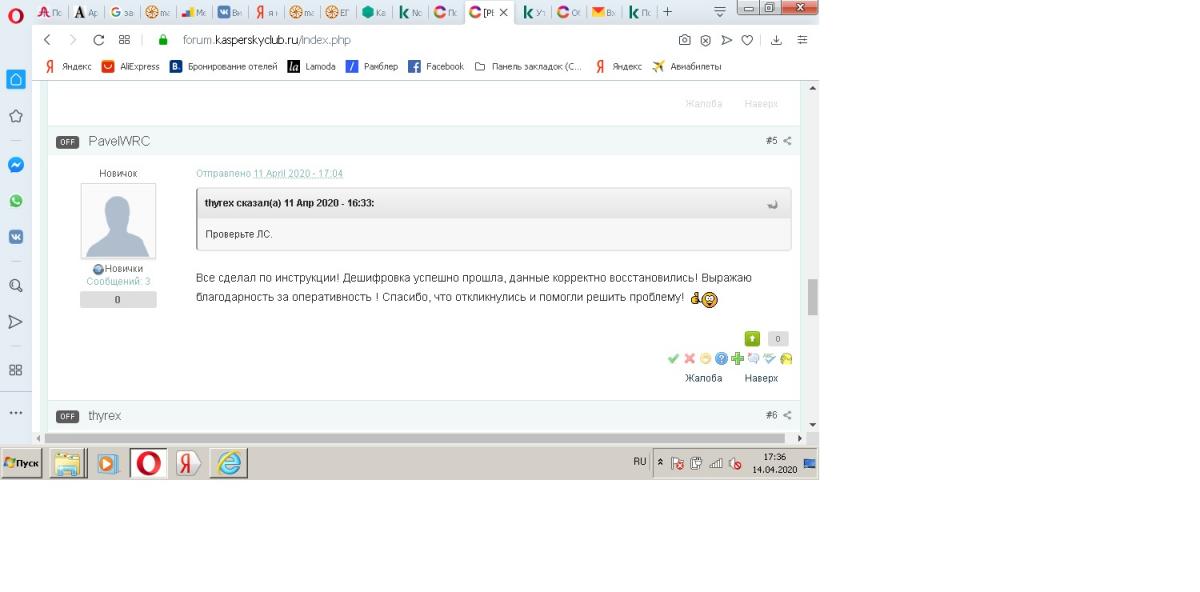This screenshot has width=1200, height=592.
Task: Open the Яндекс bookmark on the left
Action: tap(68, 66)
